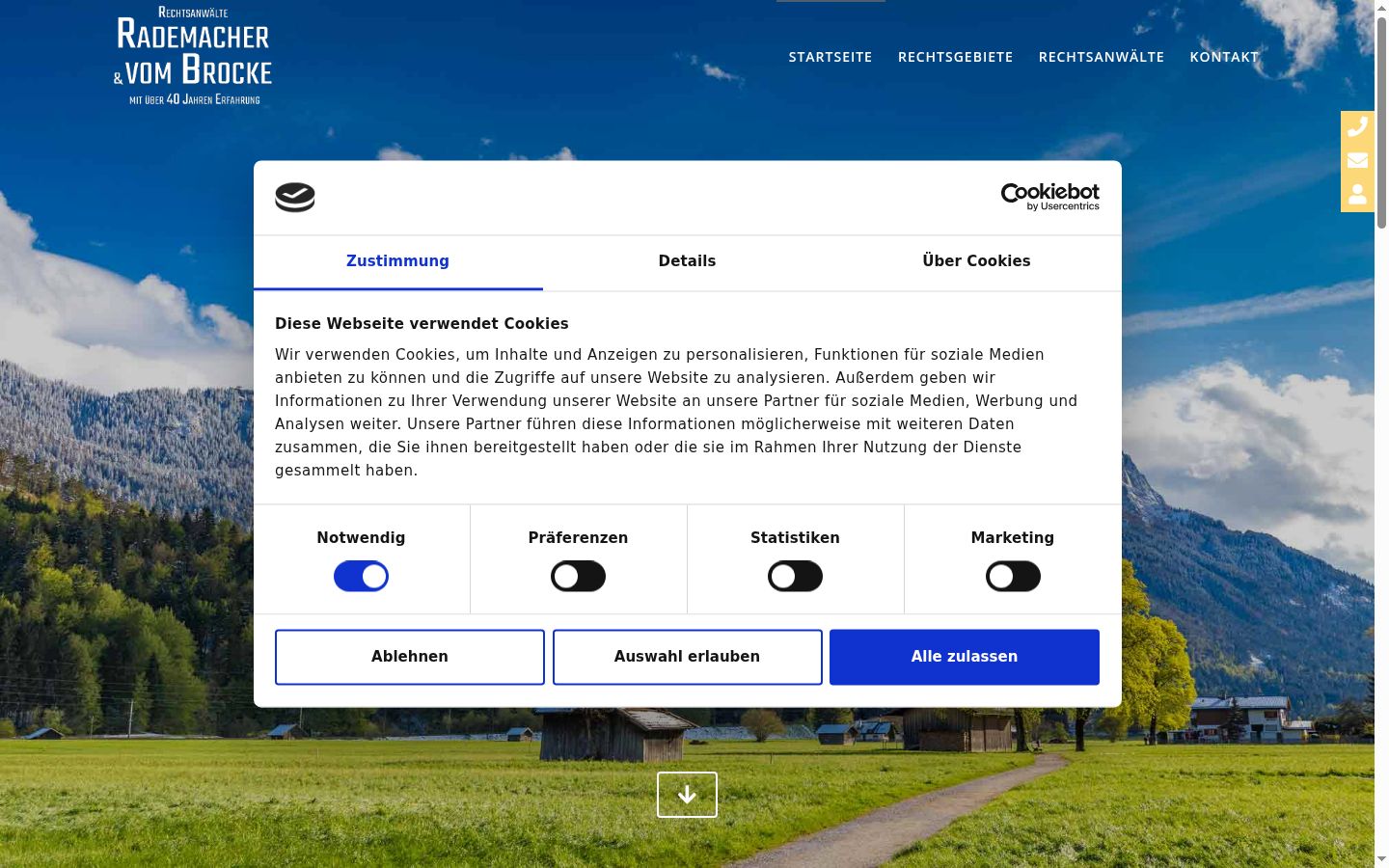Enable the Marketing cookie switch
This screenshot has height=868, width=1389.
click(1013, 577)
